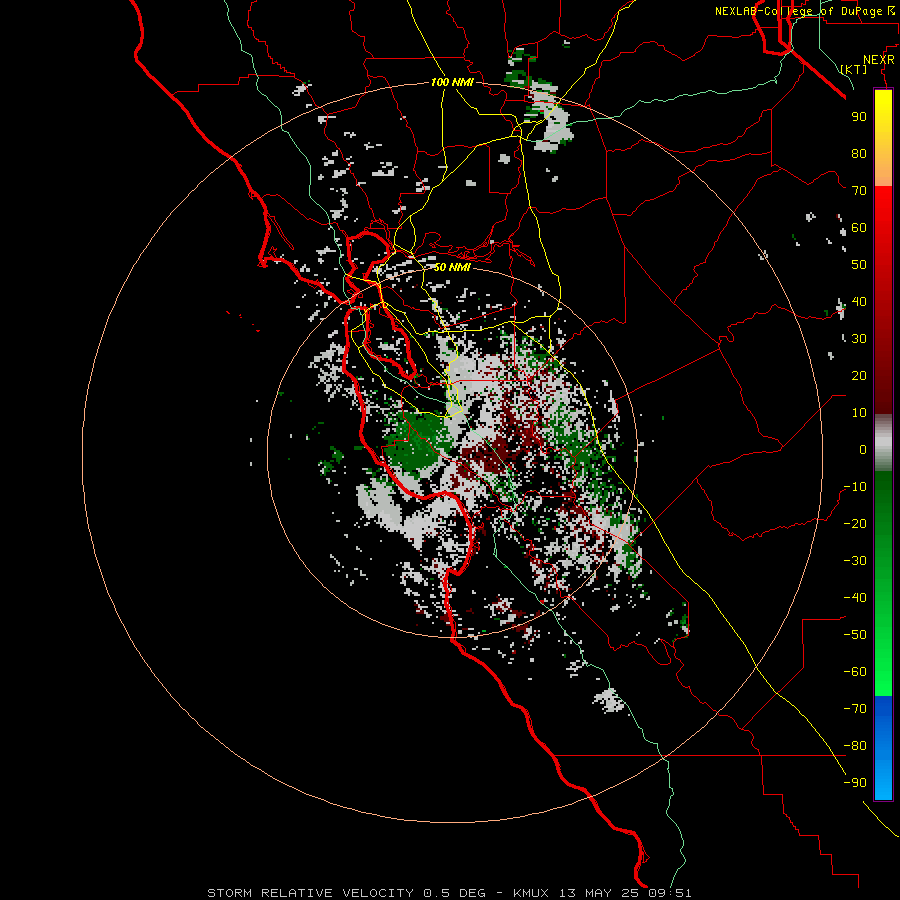Screen dimensions: 900x900
Task: Click the -70 value on the velocity scale
Action: (855, 709)
